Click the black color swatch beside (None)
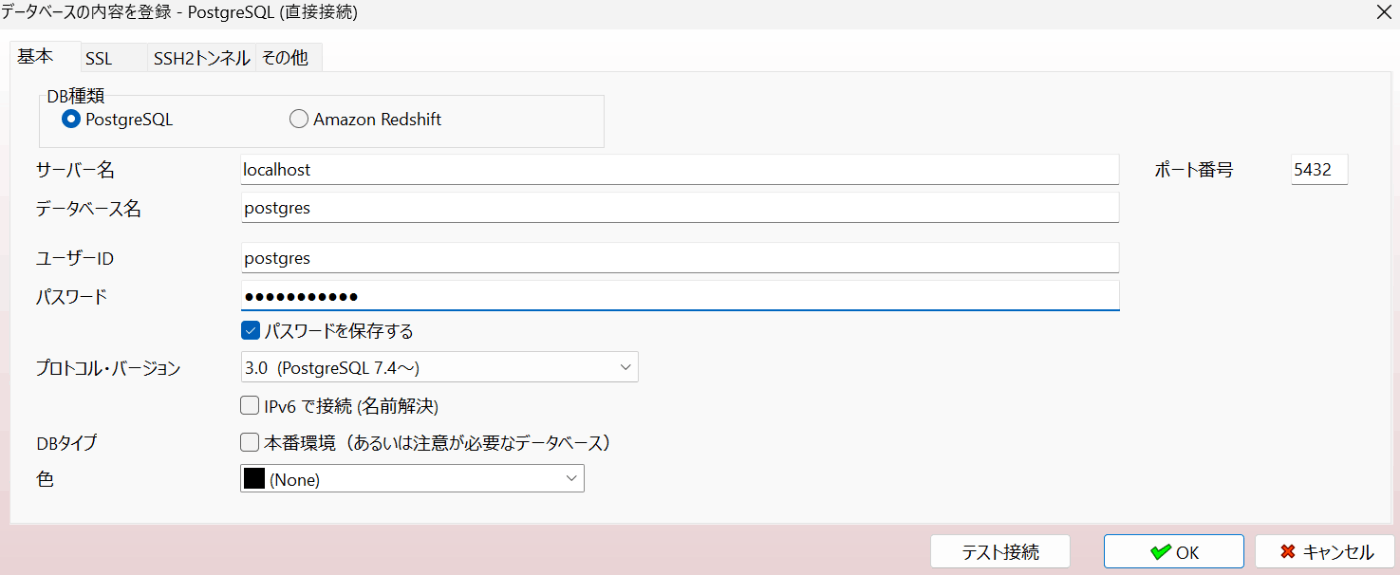The height and width of the screenshot is (575, 1400). 254,479
